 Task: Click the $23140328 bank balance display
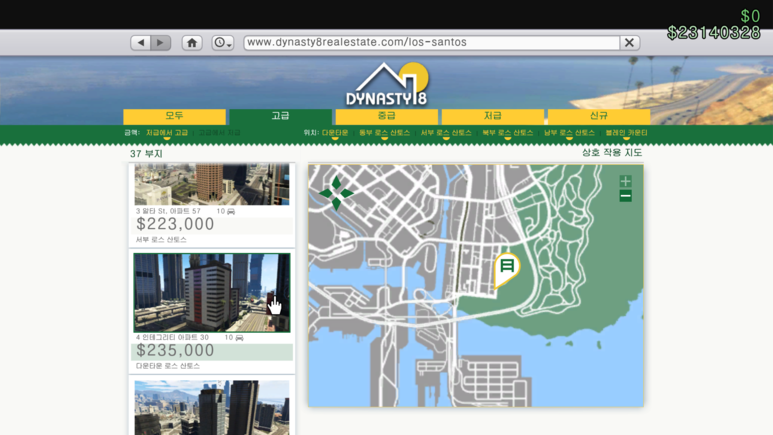pos(713,33)
